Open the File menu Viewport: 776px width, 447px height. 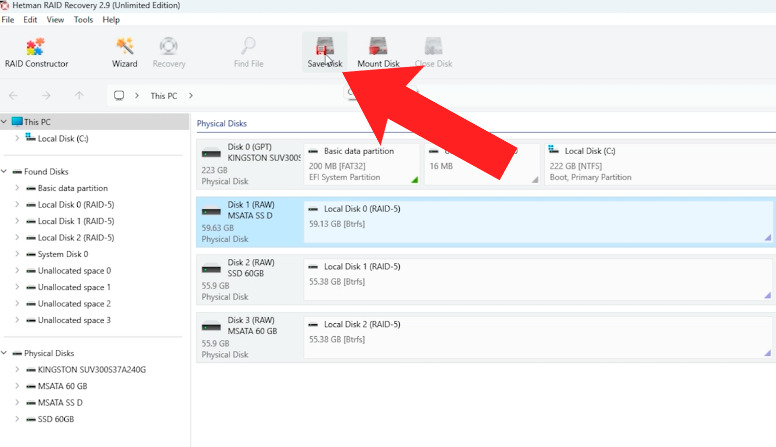8,20
